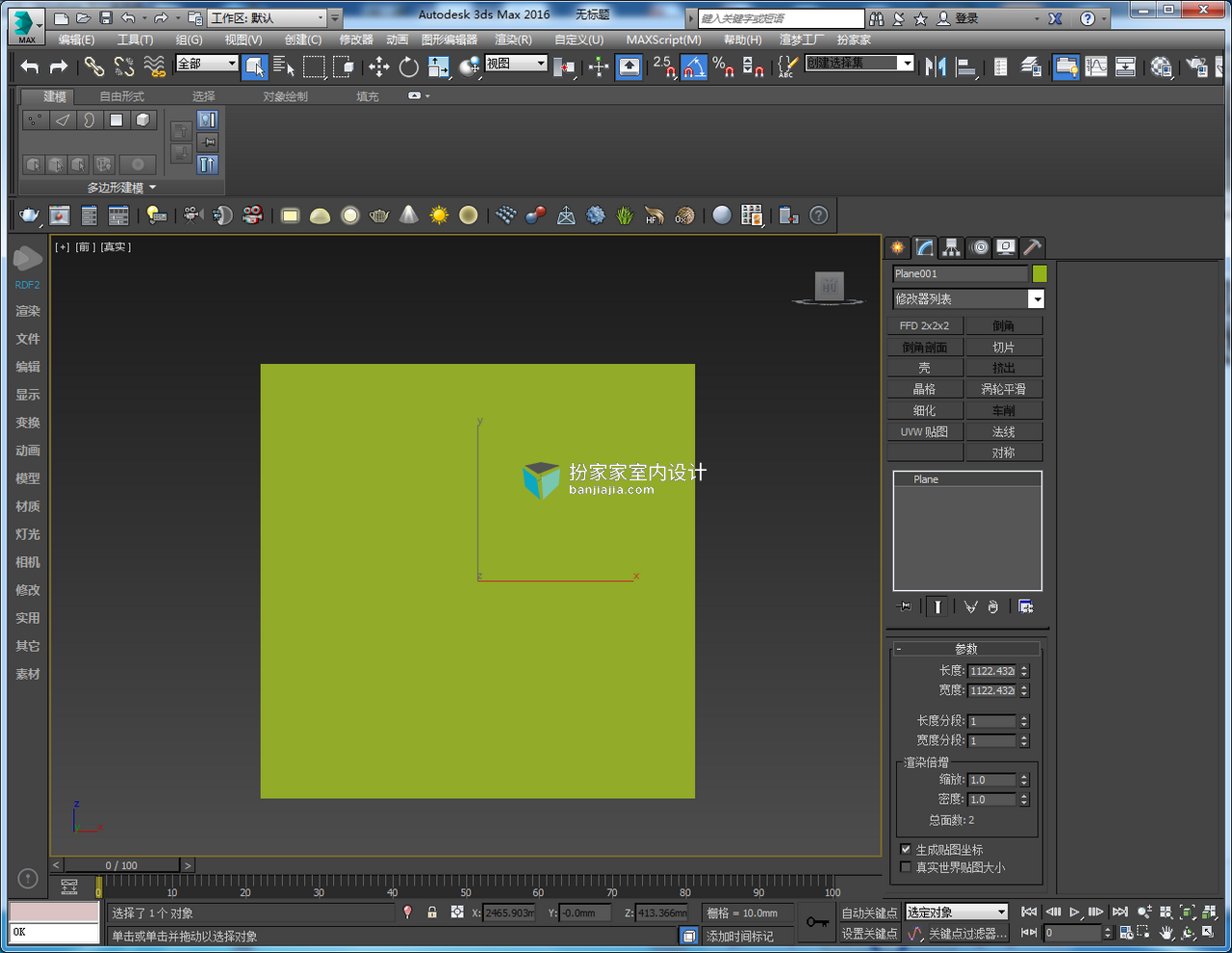The height and width of the screenshot is (953, 1232).
Task: Open the 渲染(R) menu
Action: pos(513,39)
